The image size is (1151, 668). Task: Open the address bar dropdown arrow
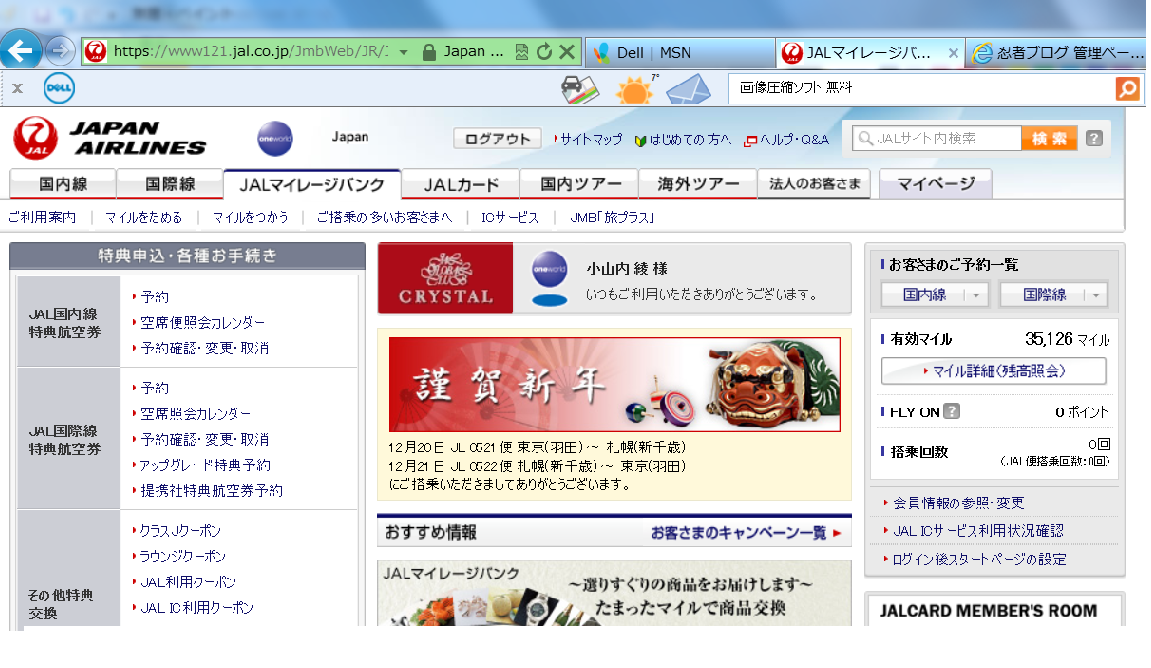click(403, 53)
